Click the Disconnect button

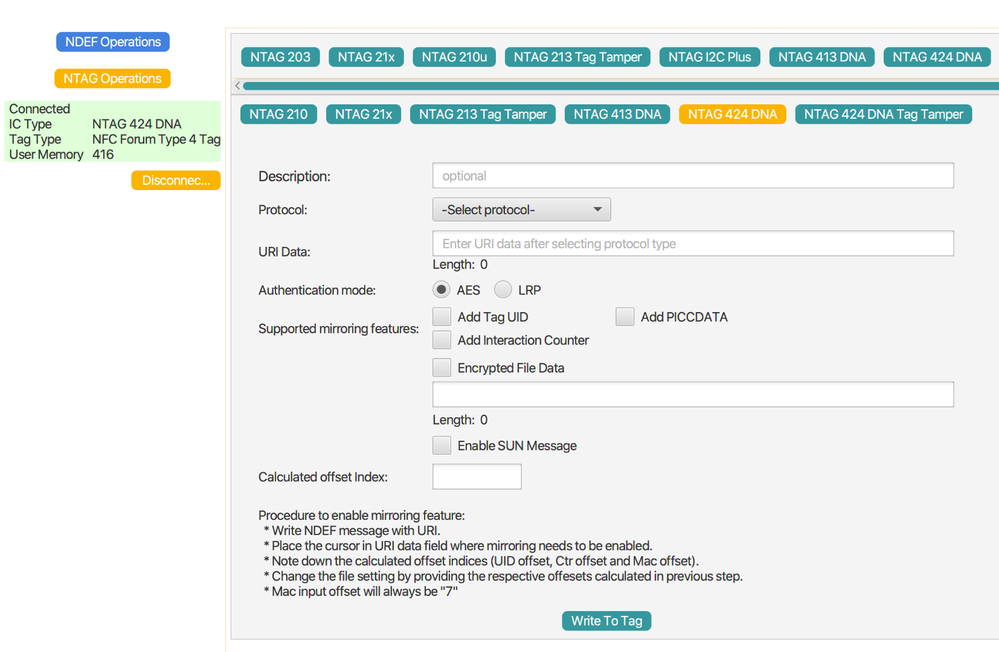(176, 180)
